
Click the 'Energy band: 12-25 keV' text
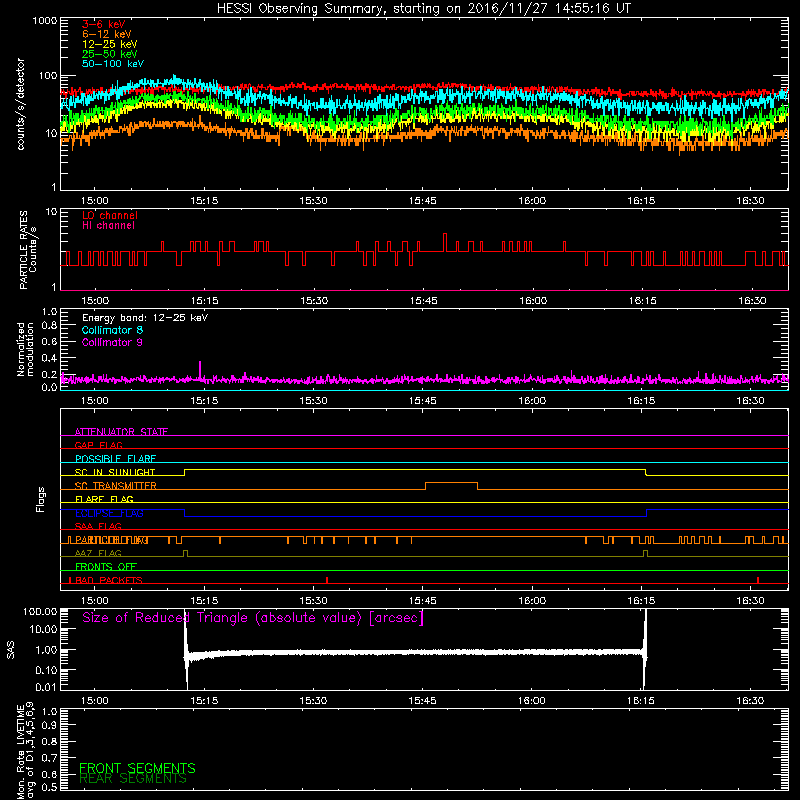(x=145, y=318)
